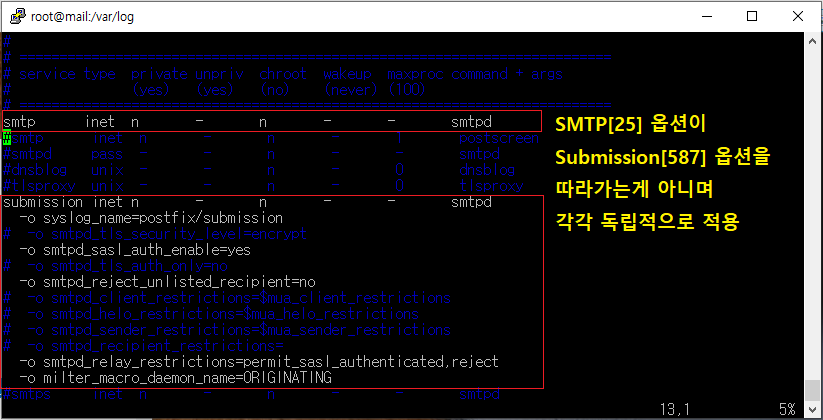Click '#smtps' at the start of the bottom line
The height and width of the screenshot is (420, 823).
pos(27,394)
